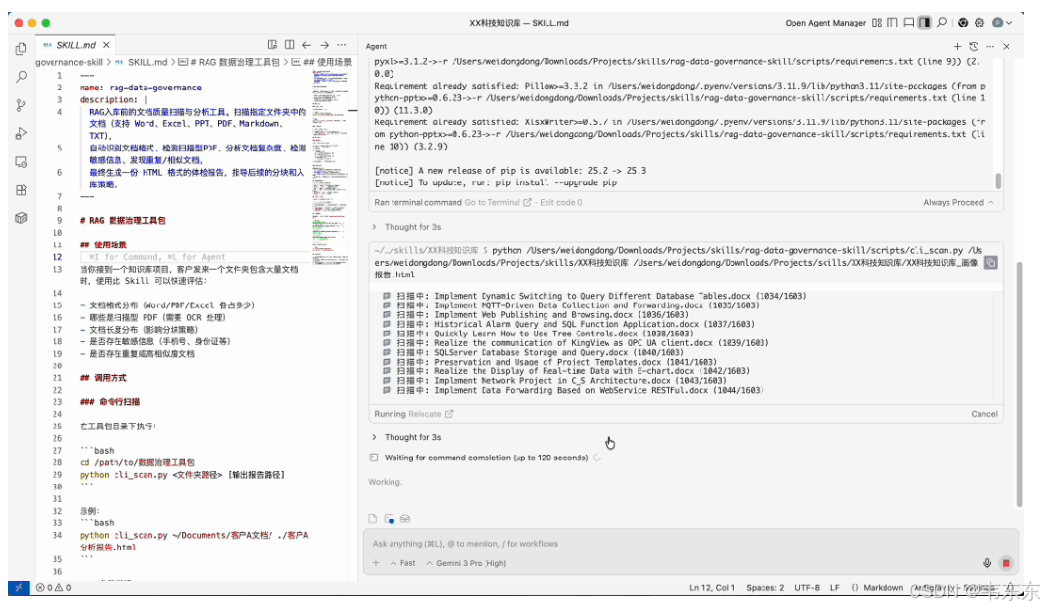Stop the agent with red stop button
Image resolution: width=1044 pixels, height=609 pixels.
(1006, 563)
